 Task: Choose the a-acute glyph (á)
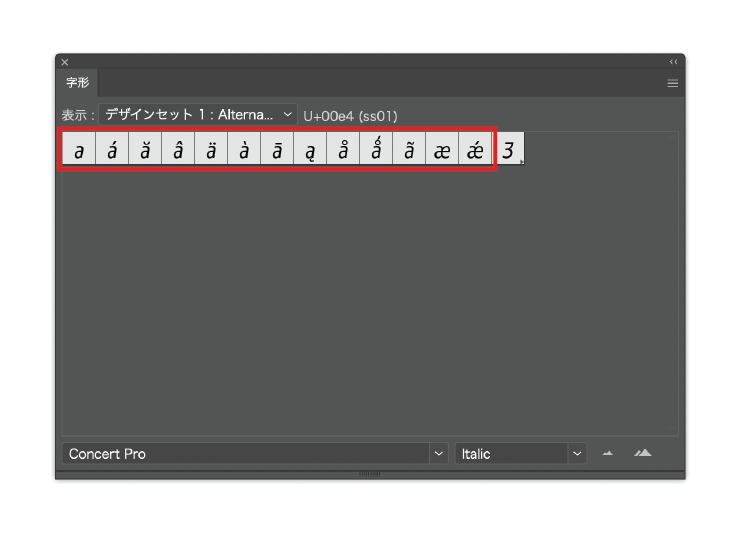point(112,151)
